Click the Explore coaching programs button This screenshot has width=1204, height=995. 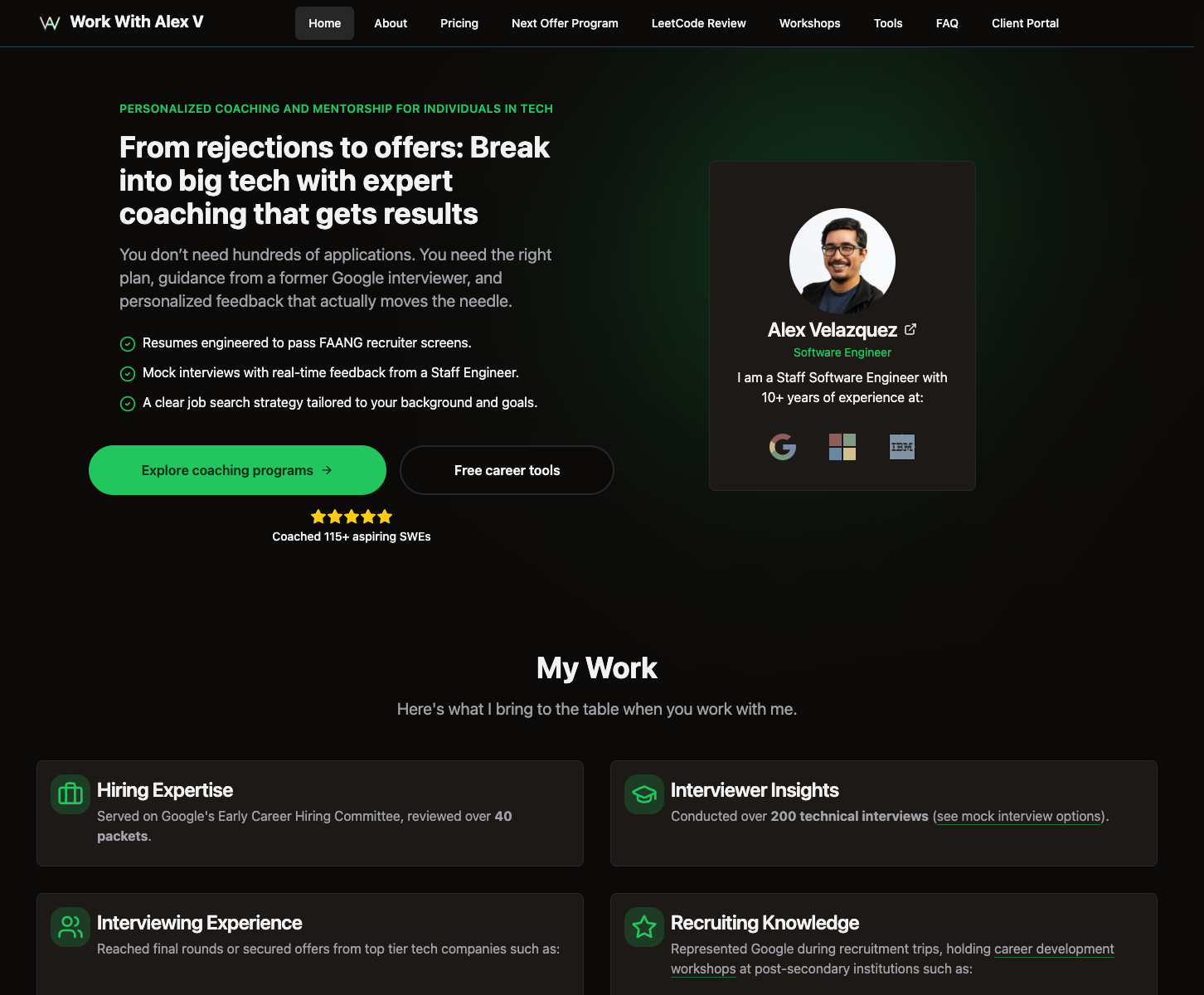[237, 470]
